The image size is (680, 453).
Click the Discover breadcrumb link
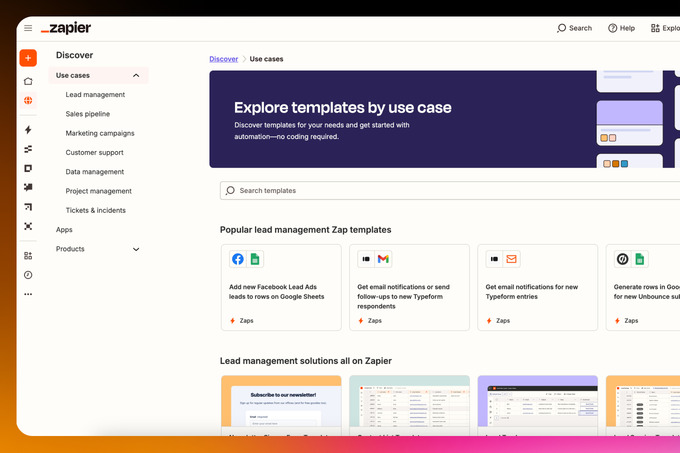point(223,59)
